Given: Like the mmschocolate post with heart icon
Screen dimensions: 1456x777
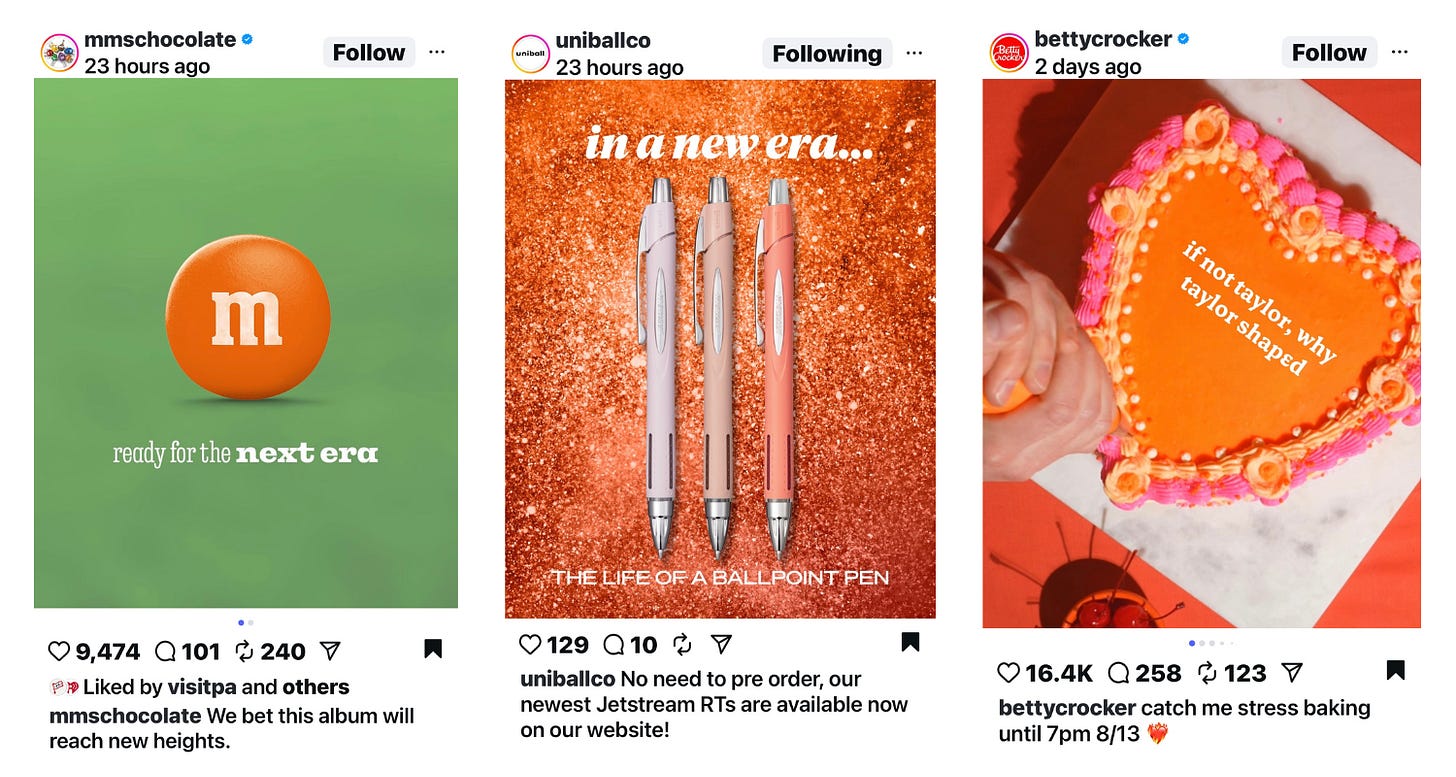Looking at the screenshot, I should point(60,652).
